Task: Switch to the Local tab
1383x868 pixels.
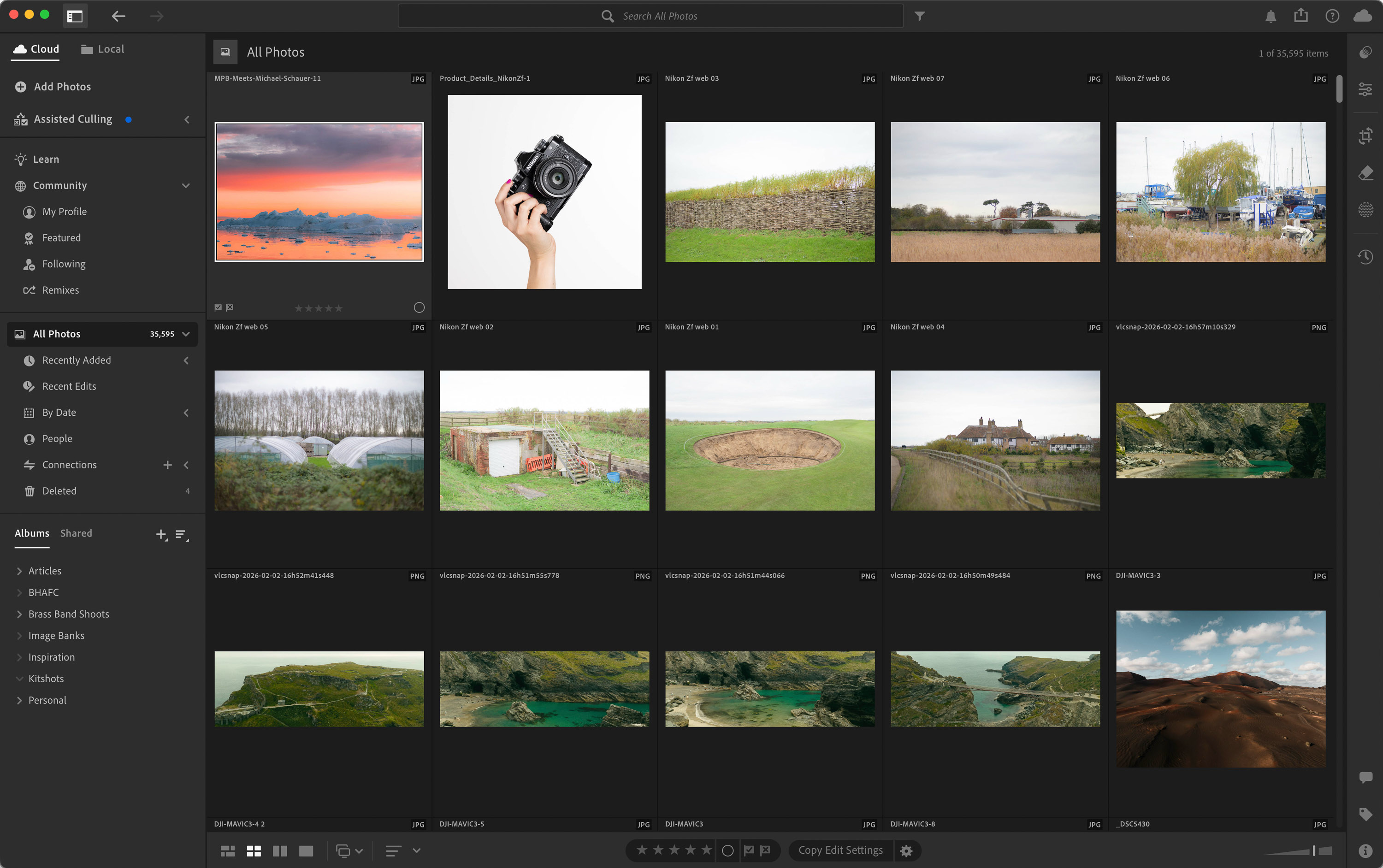Action: point(102,49)
